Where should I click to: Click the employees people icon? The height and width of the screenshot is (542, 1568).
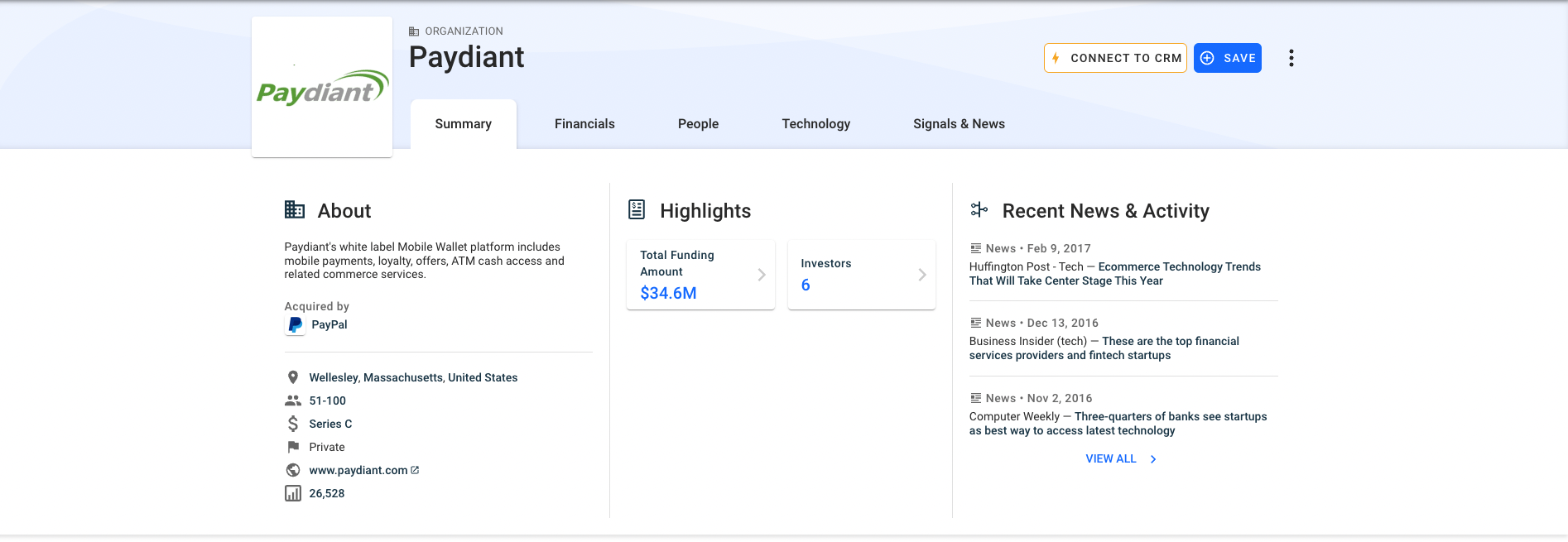[x=293, y=401]
